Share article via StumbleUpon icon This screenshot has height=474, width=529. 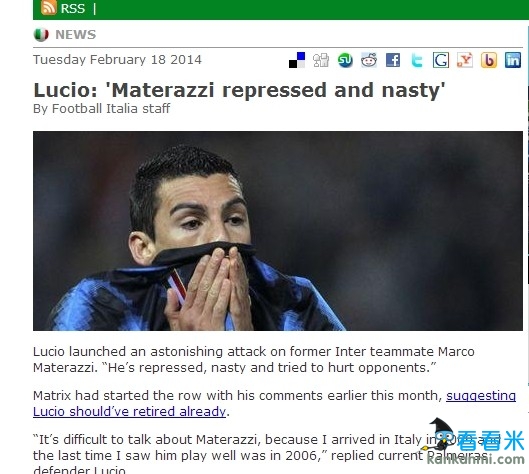345,60
